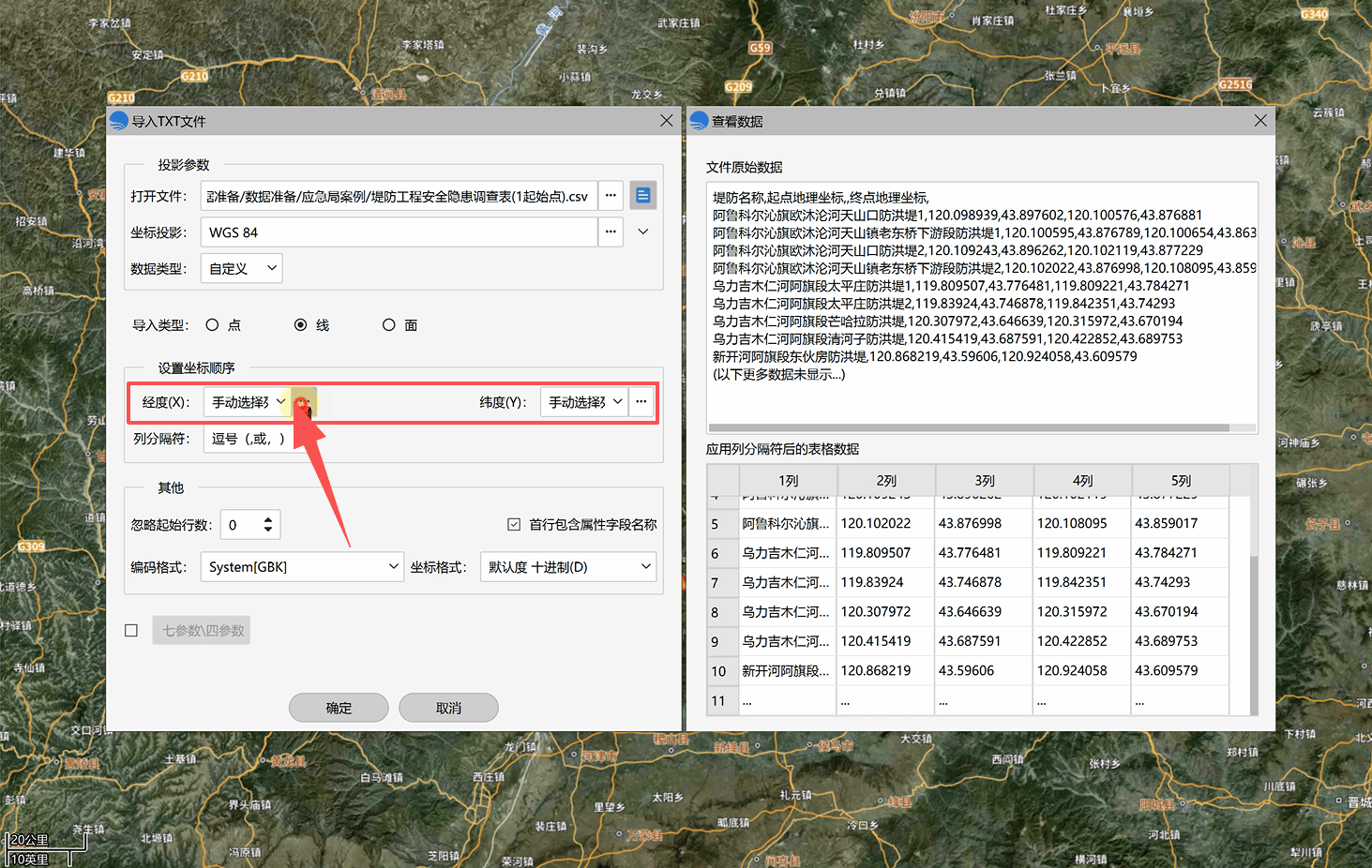This screenshot has height=868, width=1372.
Task: Select the 1列 column header
Action: point(788,480)
